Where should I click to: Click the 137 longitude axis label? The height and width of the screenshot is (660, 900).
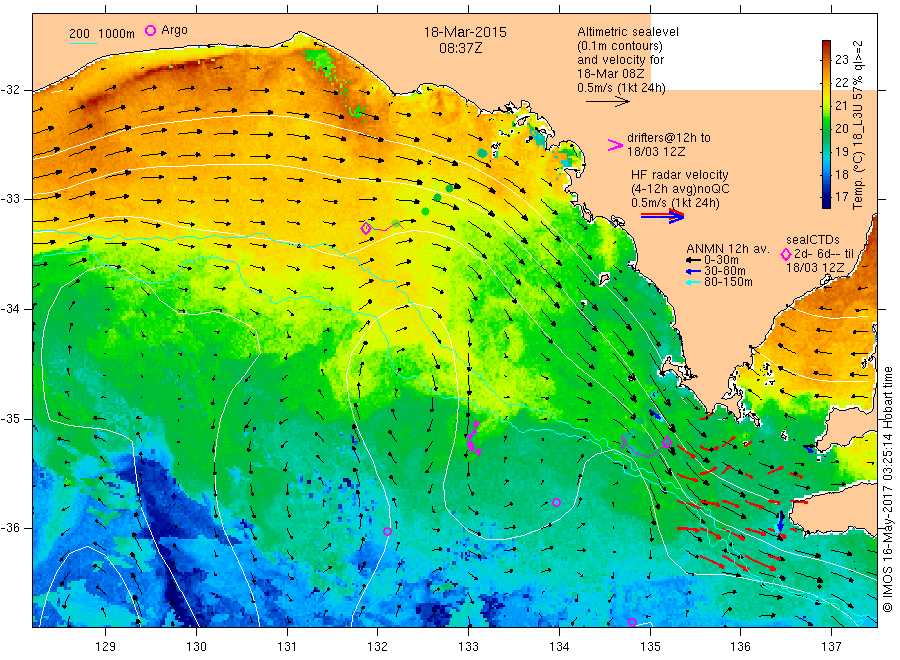tap(831, 647)
